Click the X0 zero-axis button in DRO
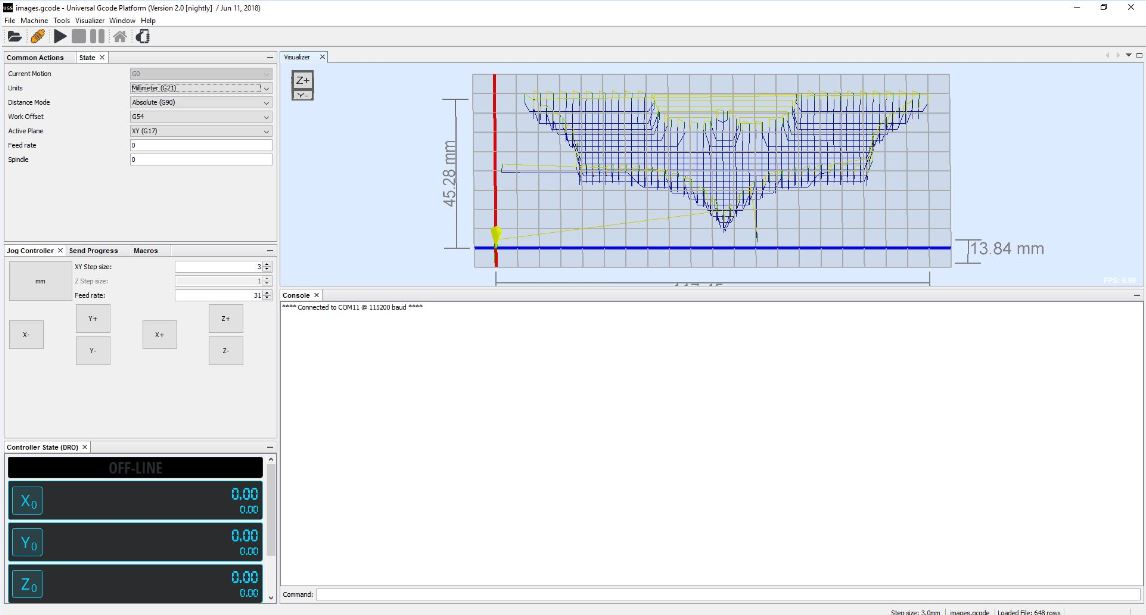 coord(27,501)
